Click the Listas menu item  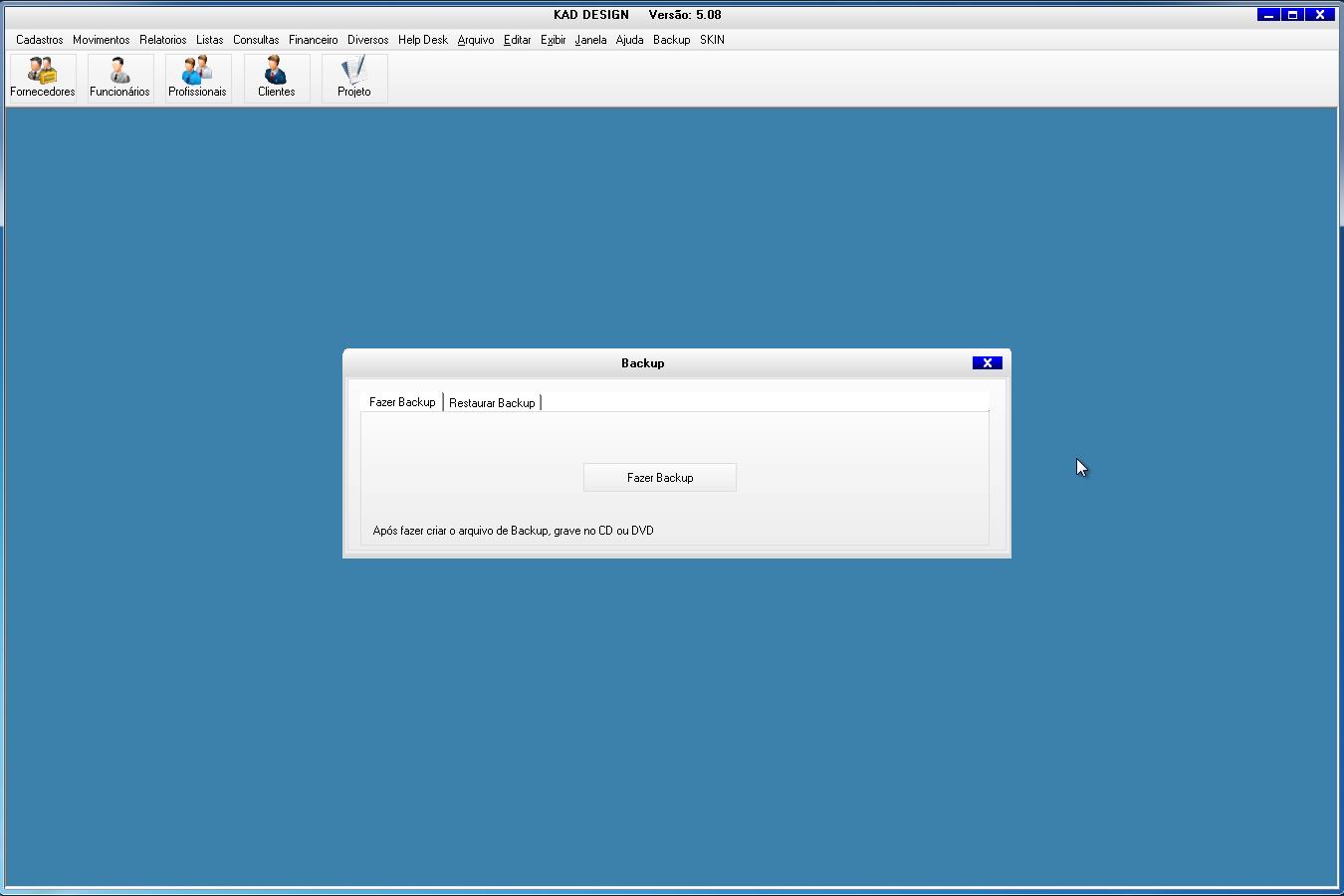tap(209, 40)
